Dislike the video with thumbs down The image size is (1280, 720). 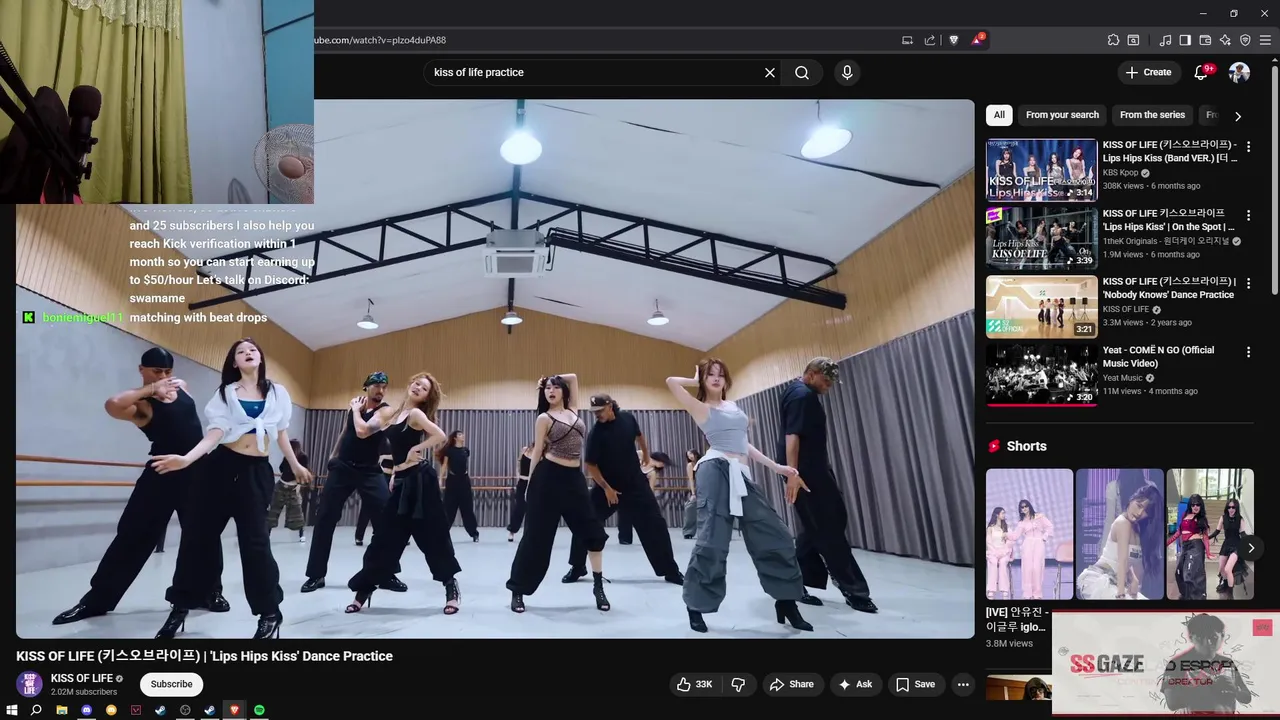(x=739, y=684)
